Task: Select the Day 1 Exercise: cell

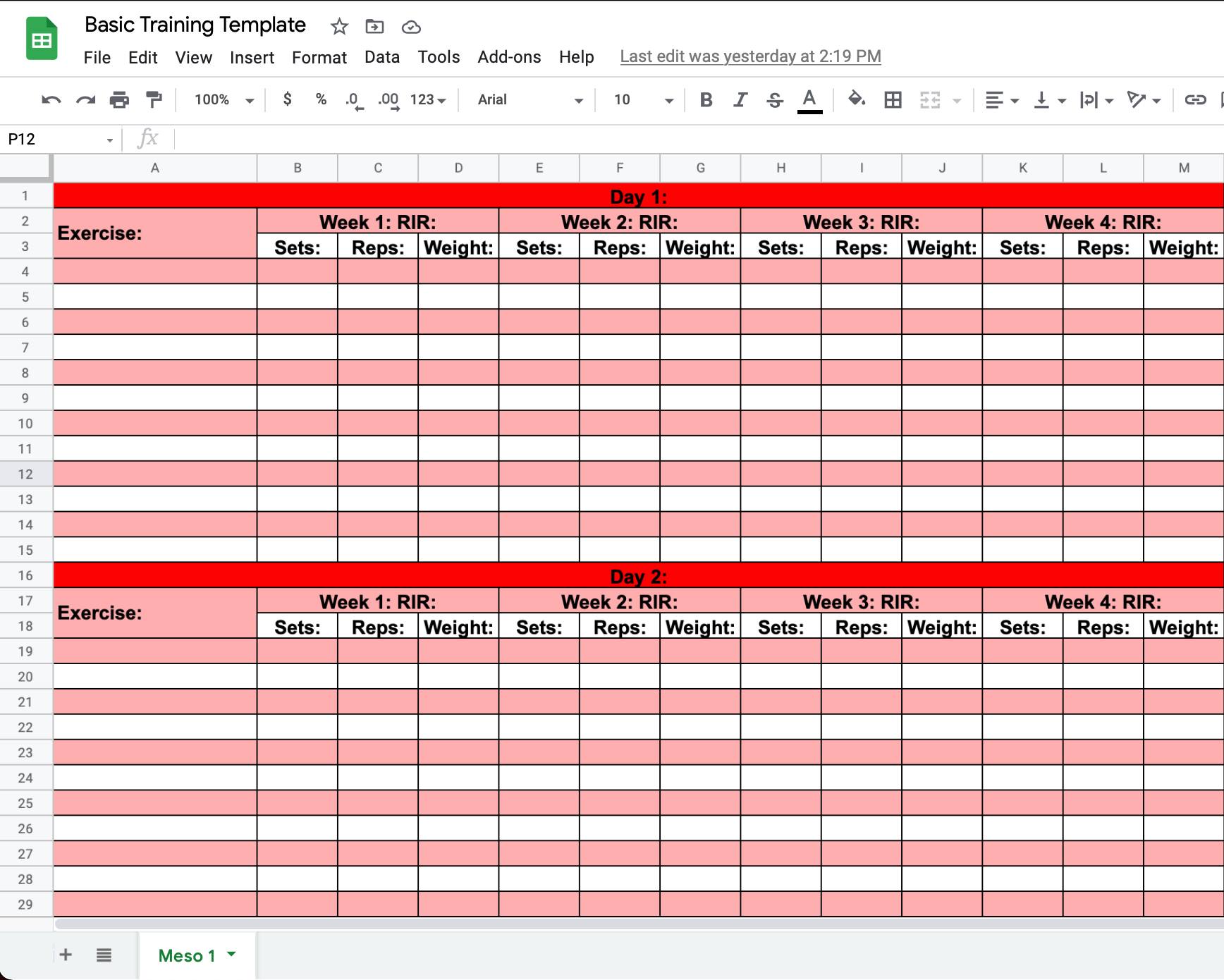Action: [x=155, y=233]
